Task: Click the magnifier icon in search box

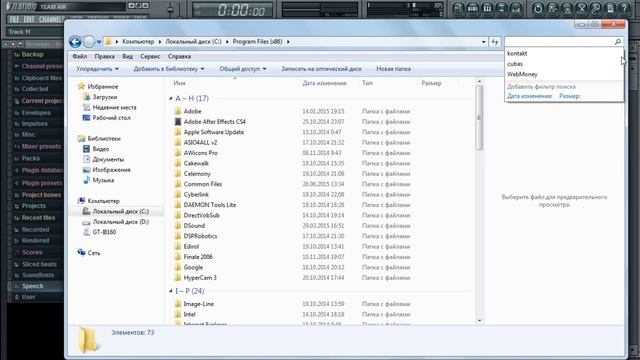Action: [618, 42]
